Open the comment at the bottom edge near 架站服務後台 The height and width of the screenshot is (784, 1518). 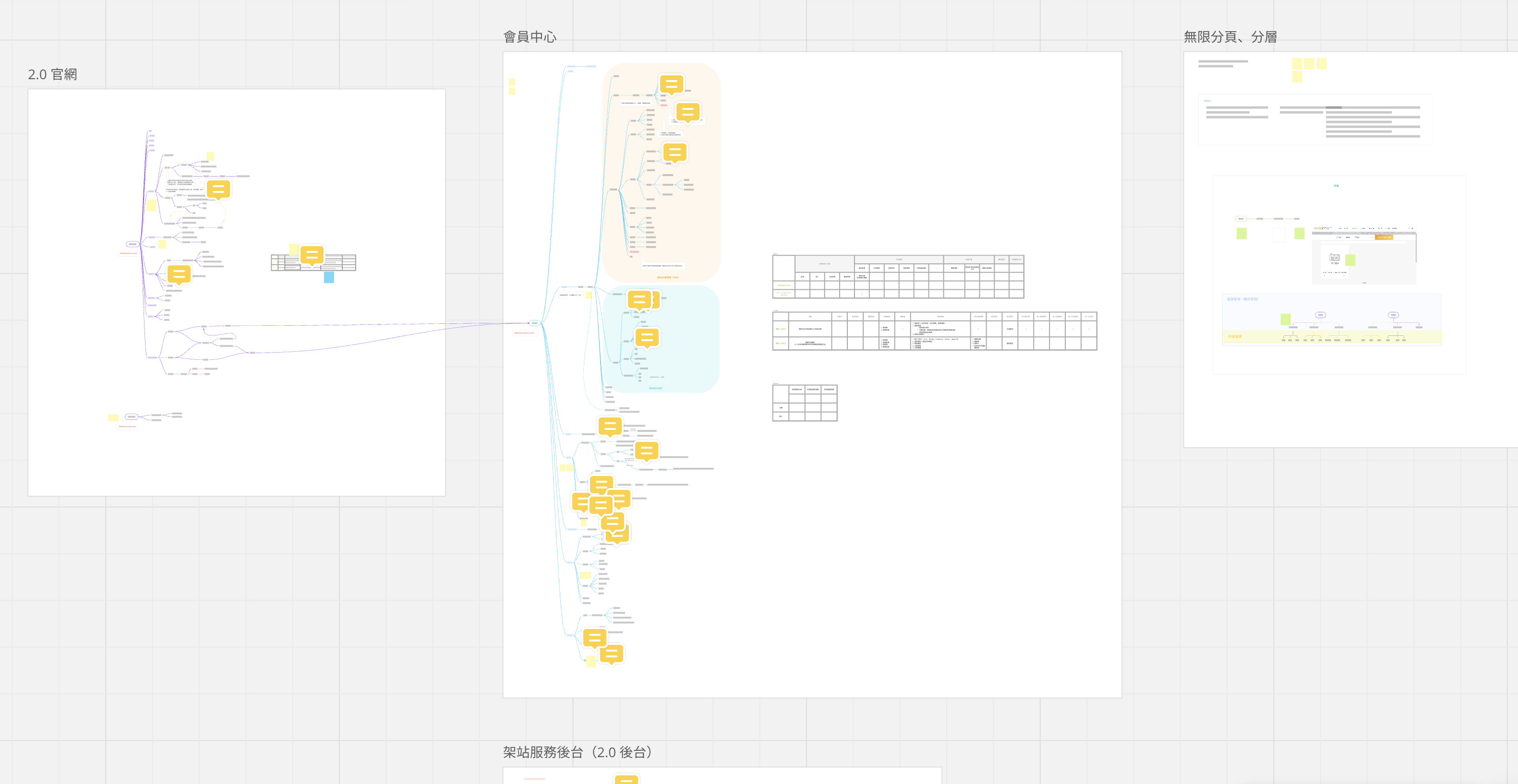click(626, 780)
